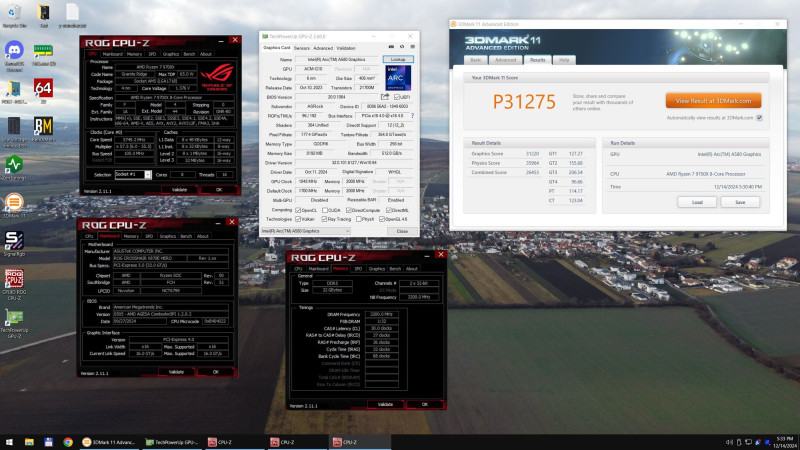Open the green memory-stick desktop shortcut
The image size is (800, 450).
[x=43, y=54]
